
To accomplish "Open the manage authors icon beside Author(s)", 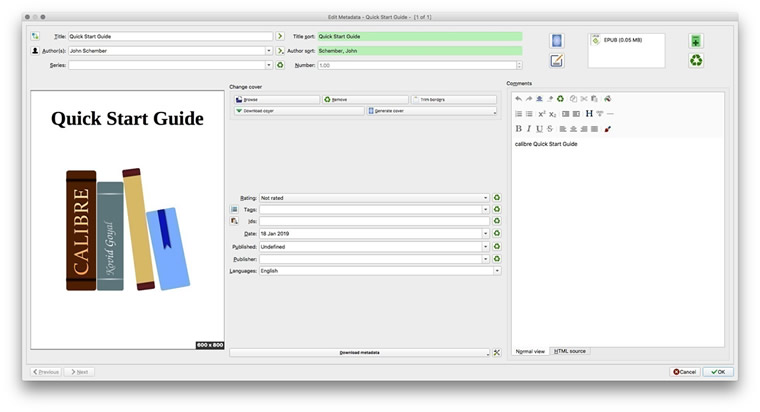I will (x=35, y=50).
